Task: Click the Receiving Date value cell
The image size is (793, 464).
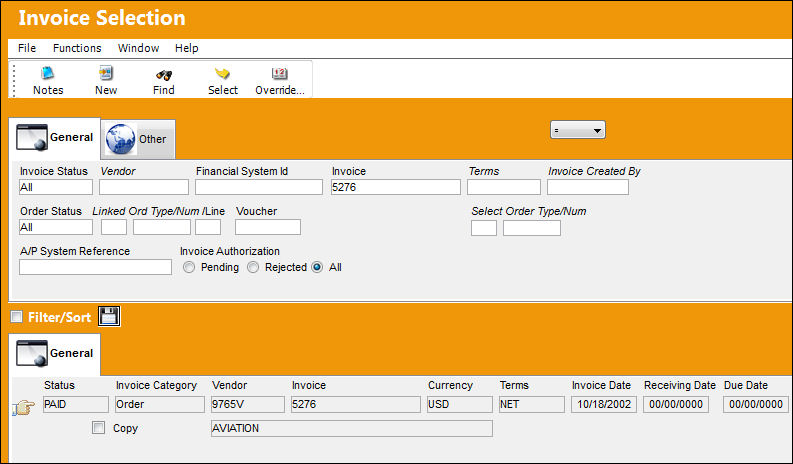Action: 676,404
